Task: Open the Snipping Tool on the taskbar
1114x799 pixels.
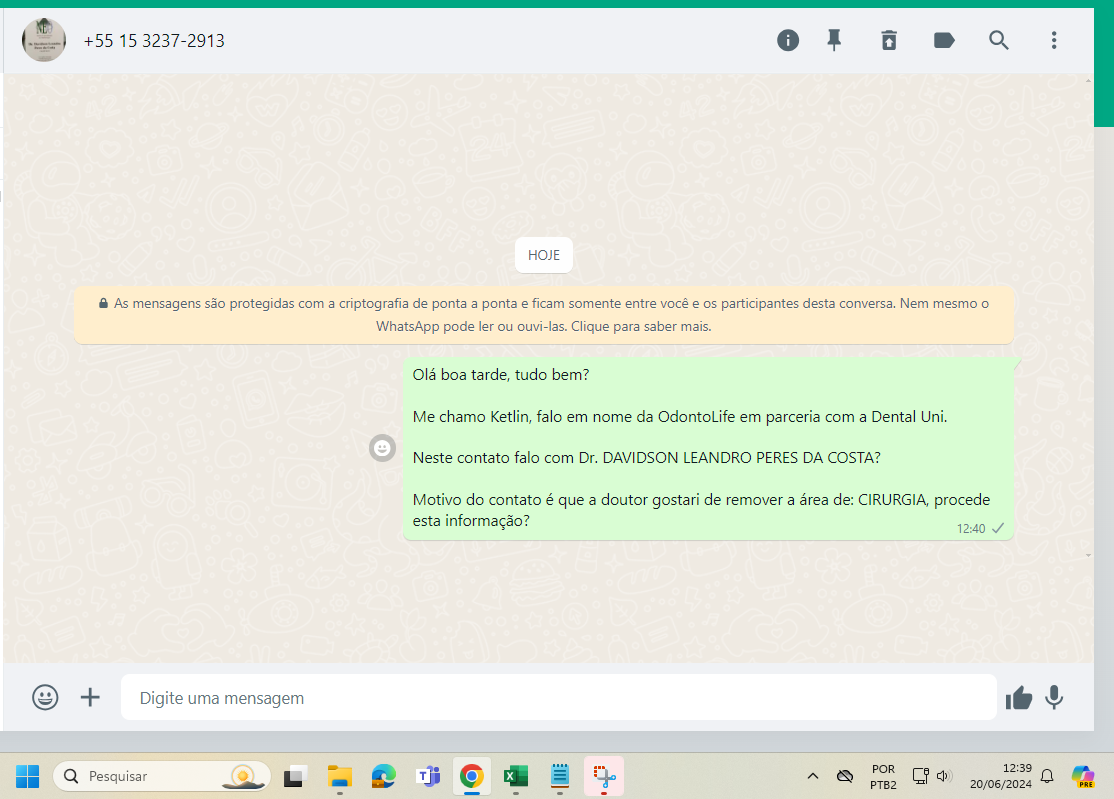Action: pyautogui.click(x=604, y=776)
